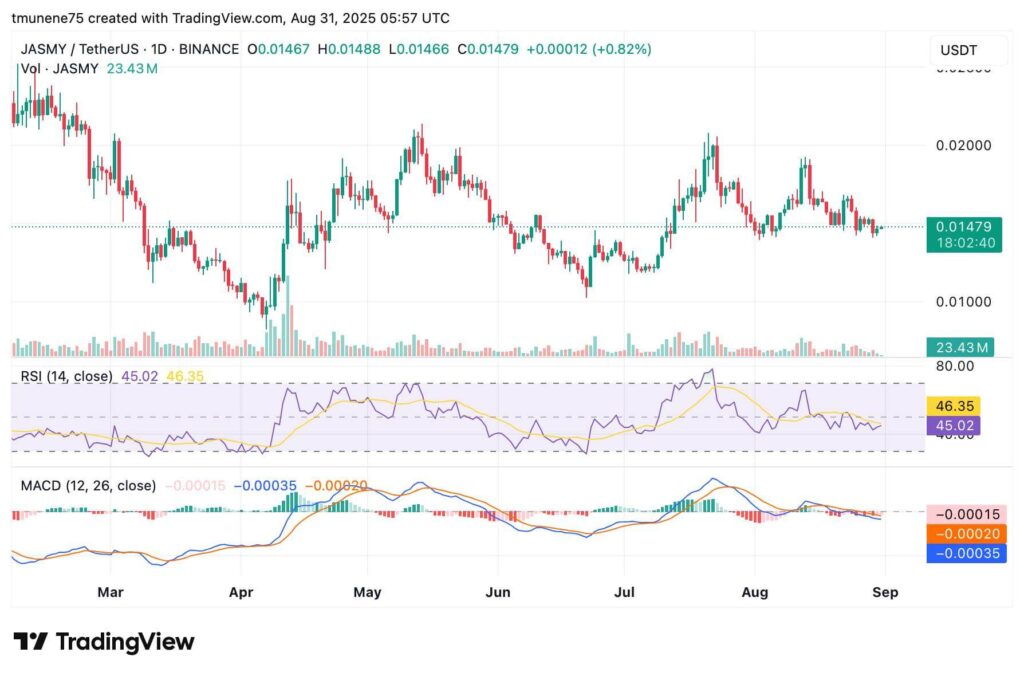This screenshot has width=1024, height=676.
Task: Click the Mar label on time axis
Action: pyautogui.click(x=110, y=592)
